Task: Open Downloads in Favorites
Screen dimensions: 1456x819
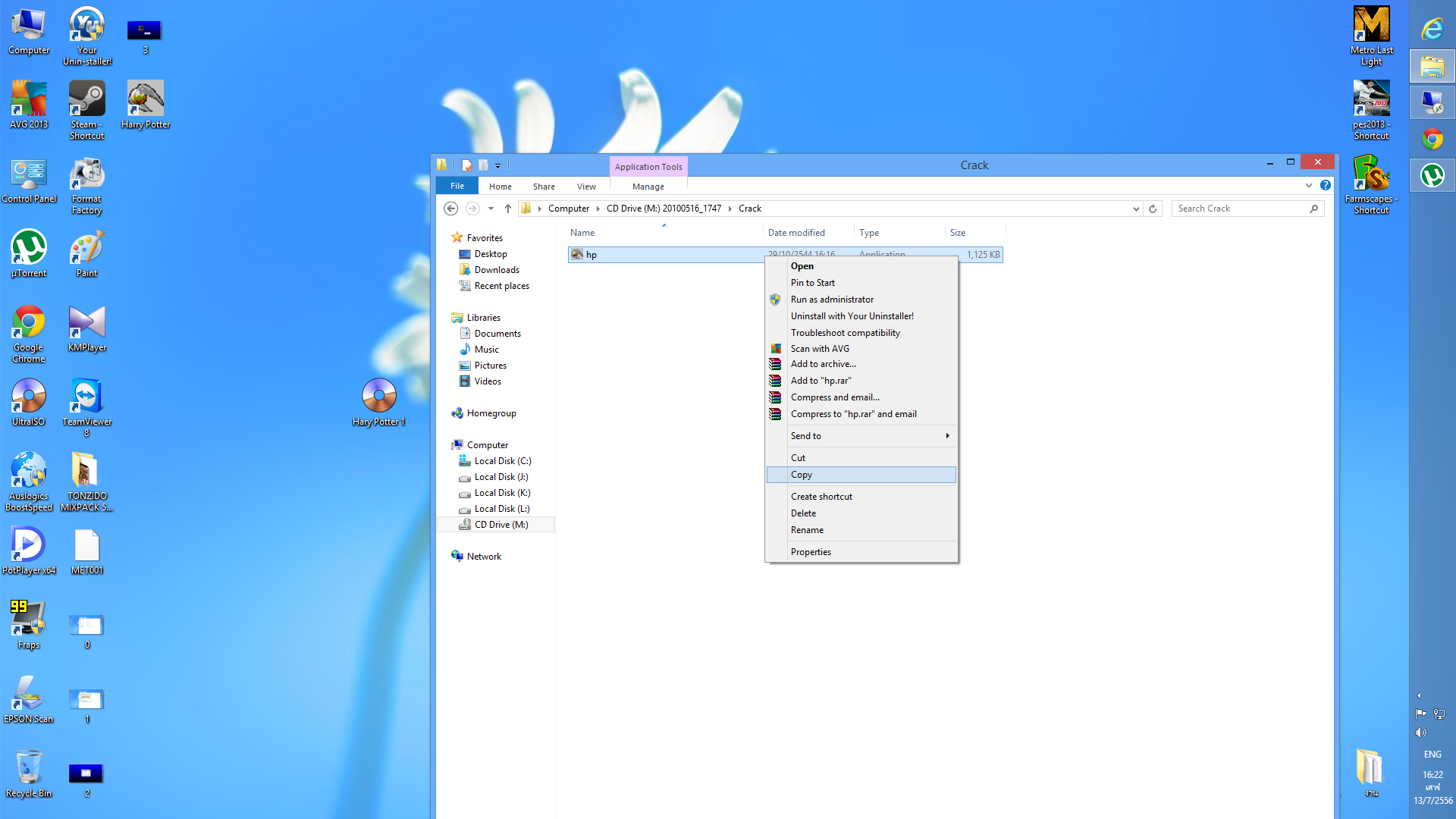Action: [497, 270]
